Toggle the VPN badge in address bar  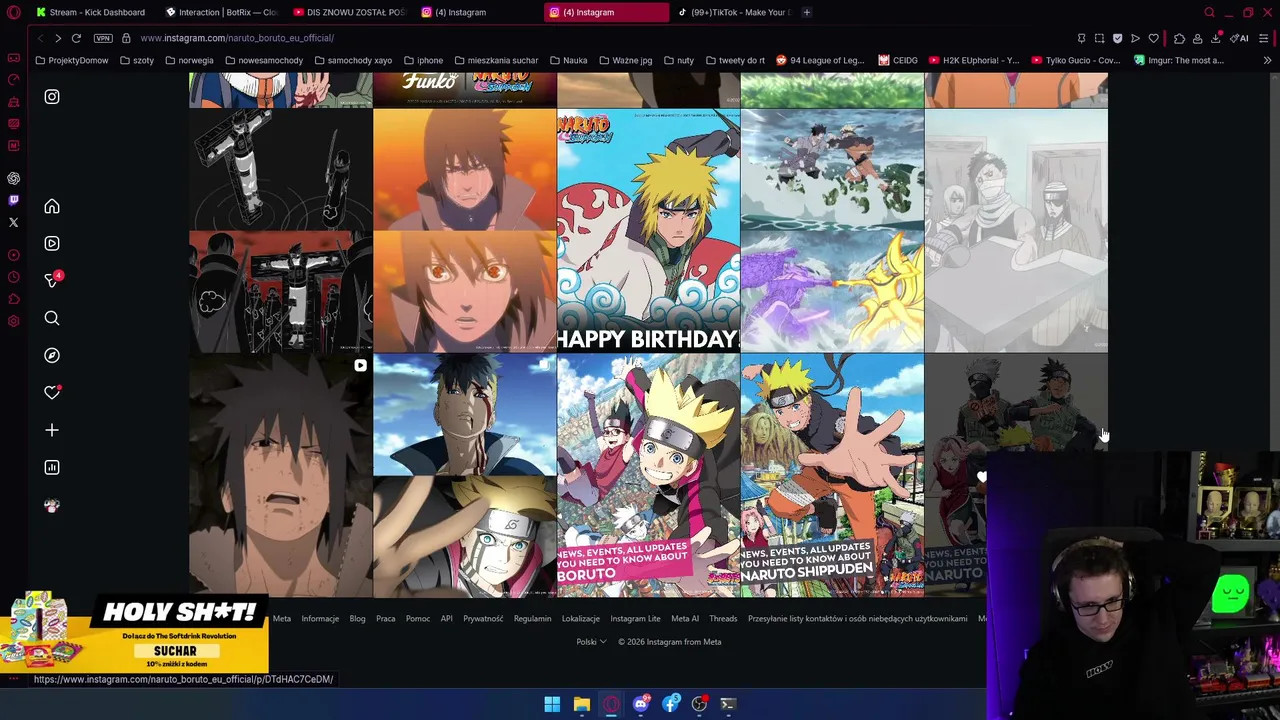[103, 38]
